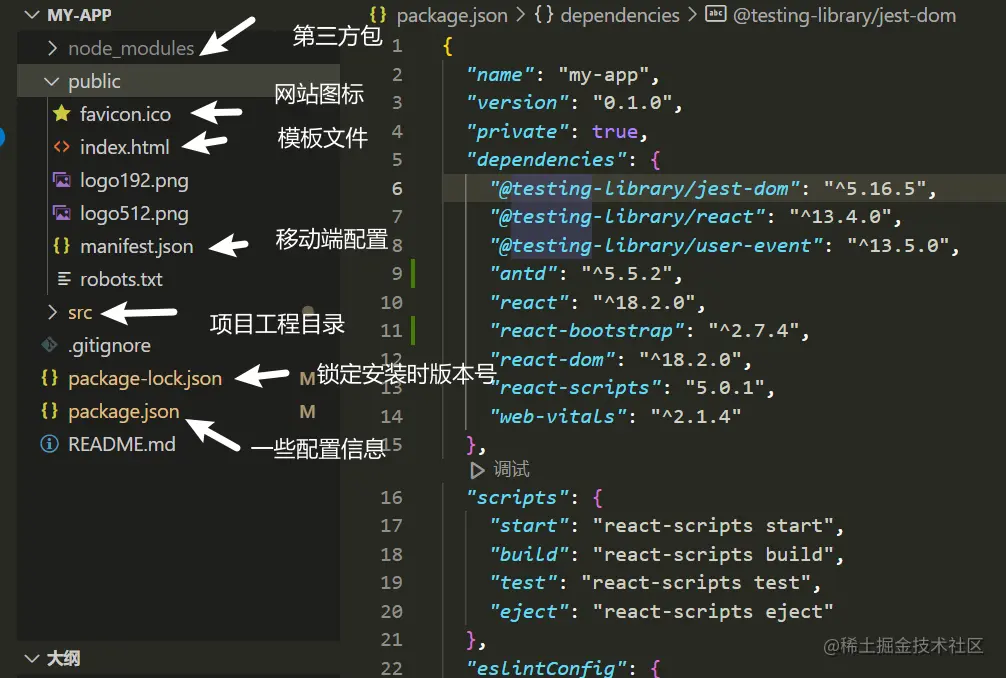The image size is (1006, 678).
Task: Select package.json in the file tree
Action: coord(124,411)
